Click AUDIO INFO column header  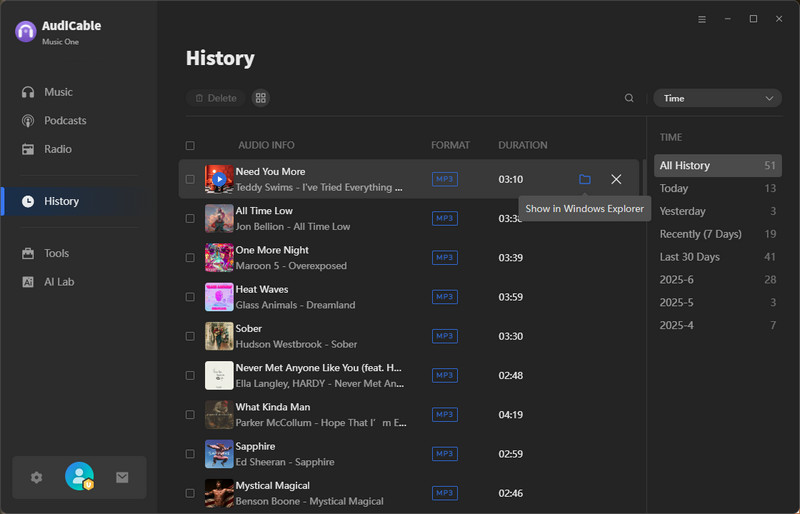pos(266,145)
